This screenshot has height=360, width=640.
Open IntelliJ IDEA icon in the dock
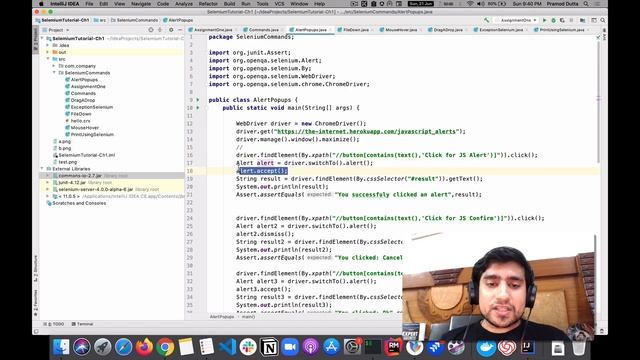528,347
